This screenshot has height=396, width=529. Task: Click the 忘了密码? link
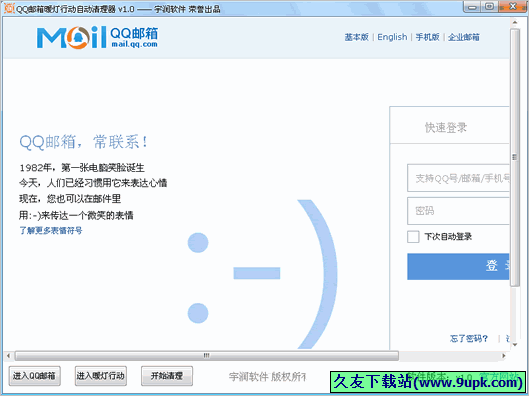(x=469, y=338)
